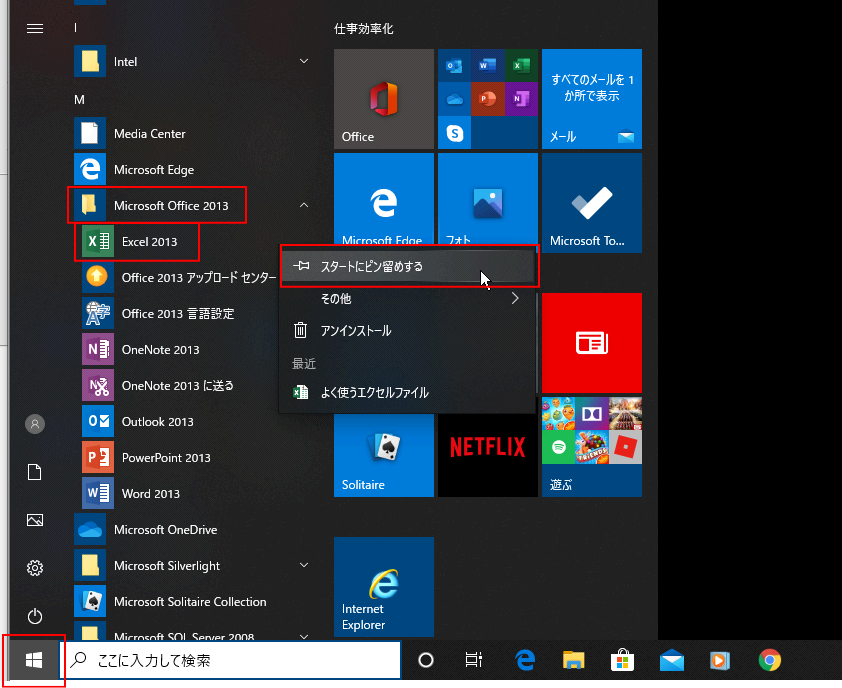Screen dimensions: 842x688
Task: Open the media player taskbar icon
Action: click(720, 660)
